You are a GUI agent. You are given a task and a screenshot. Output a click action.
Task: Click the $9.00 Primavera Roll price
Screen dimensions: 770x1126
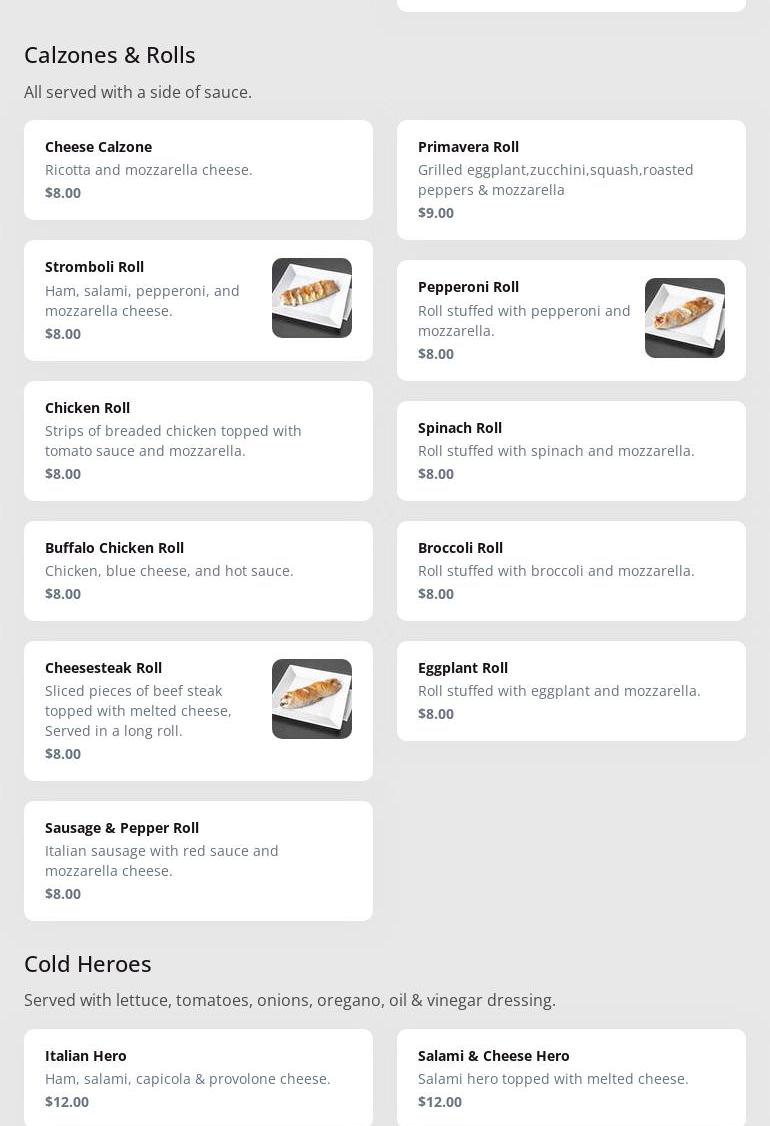click(436, 213)
